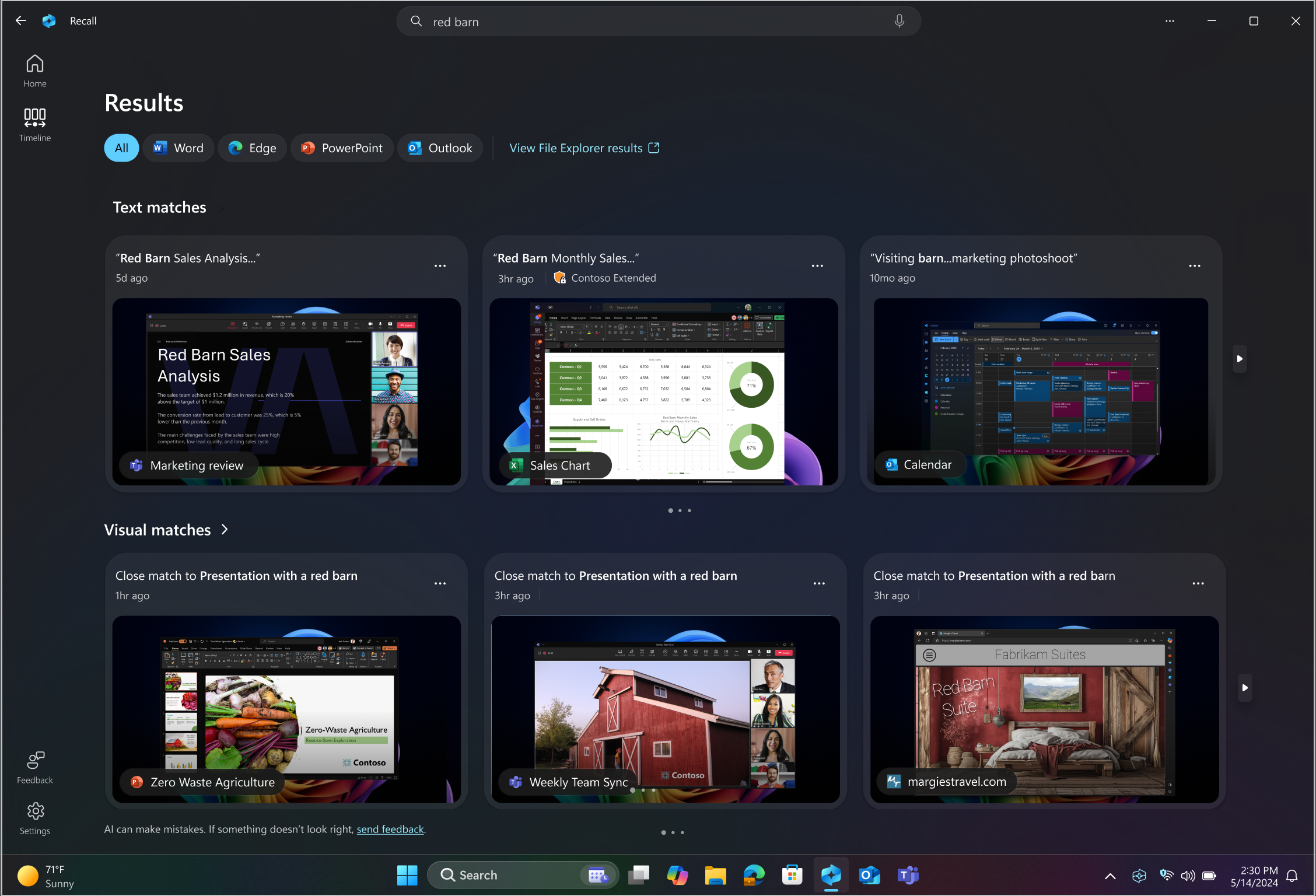This screenshot has width=1316, height=896.
Task: Go back using the back arrow
Action: point(21,21)
